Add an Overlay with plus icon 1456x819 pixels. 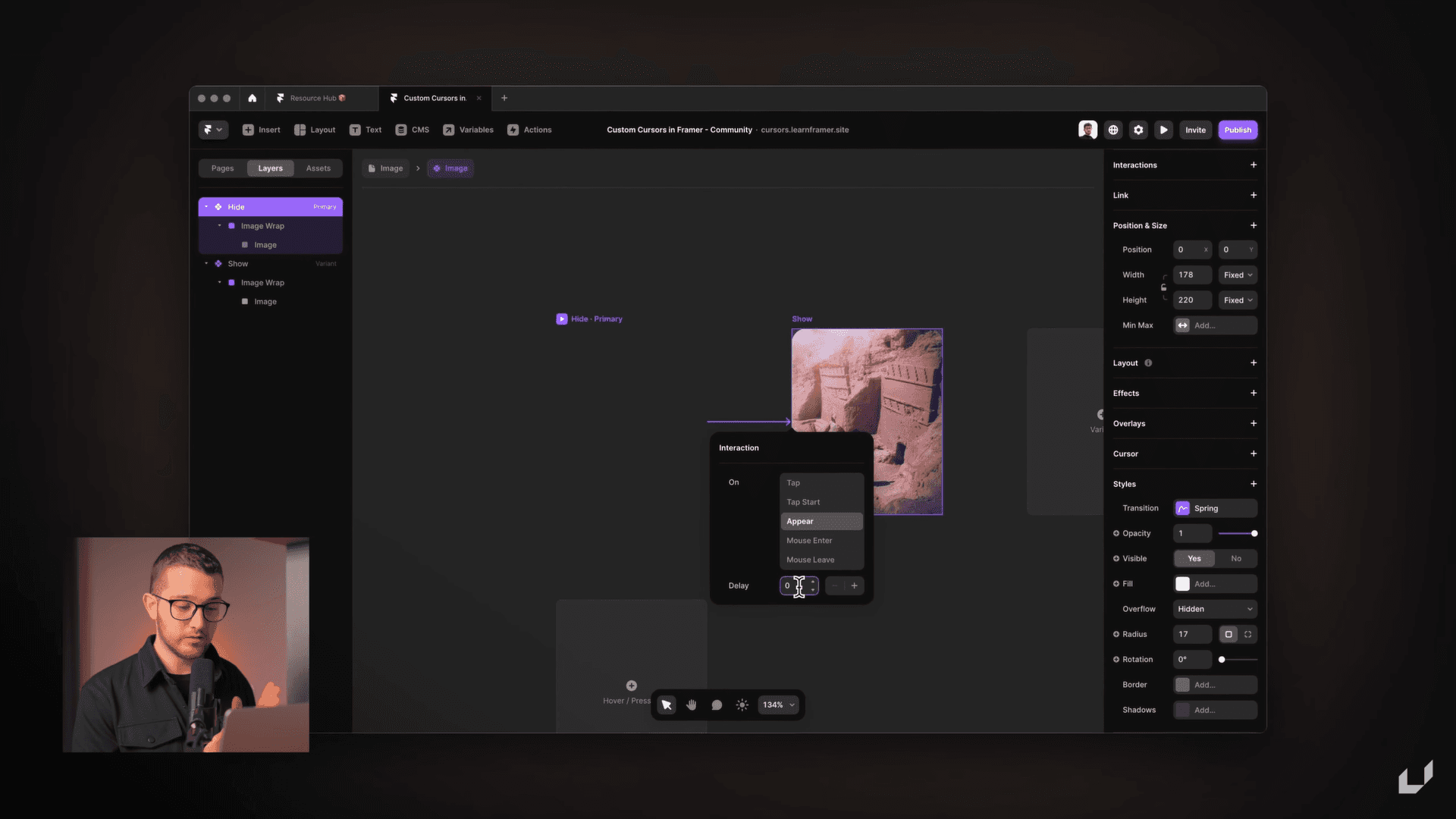tap(1254, 424)
